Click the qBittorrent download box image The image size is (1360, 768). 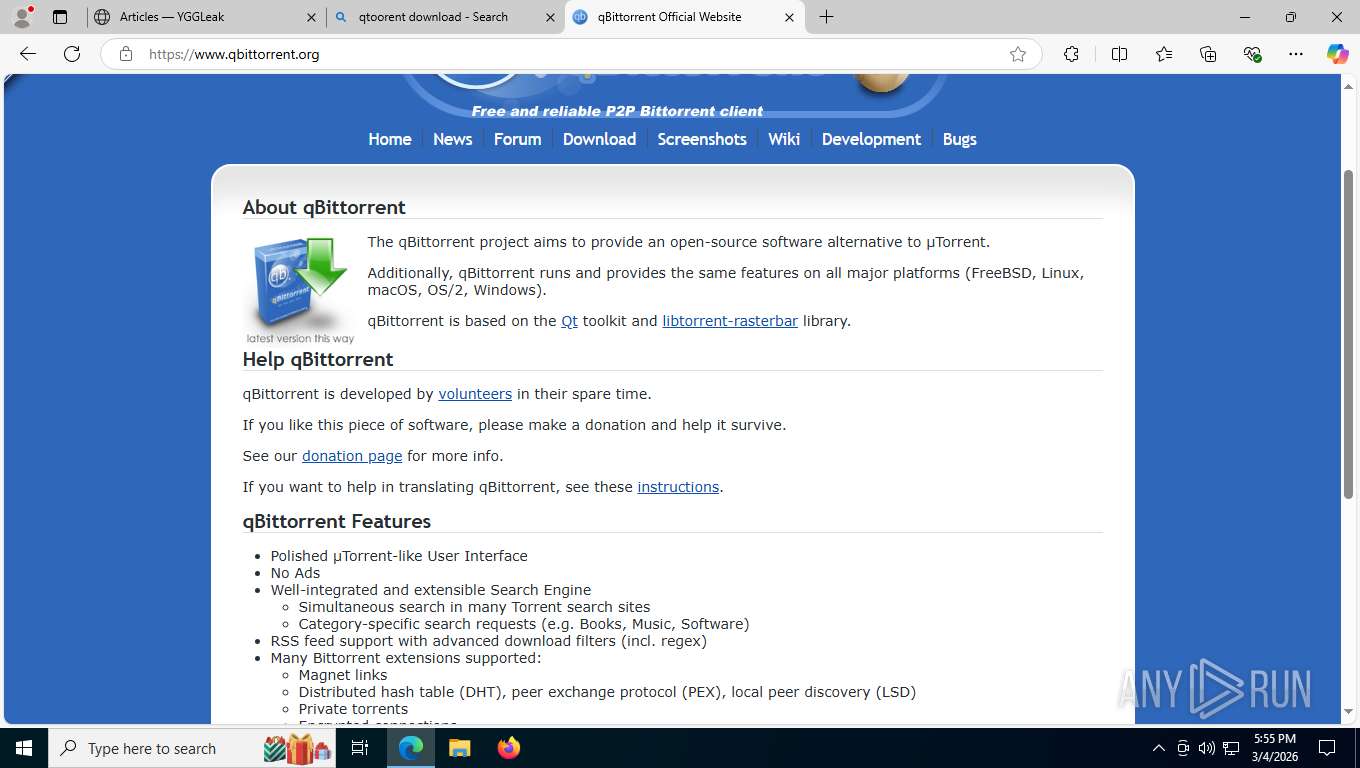coord(300,289)
